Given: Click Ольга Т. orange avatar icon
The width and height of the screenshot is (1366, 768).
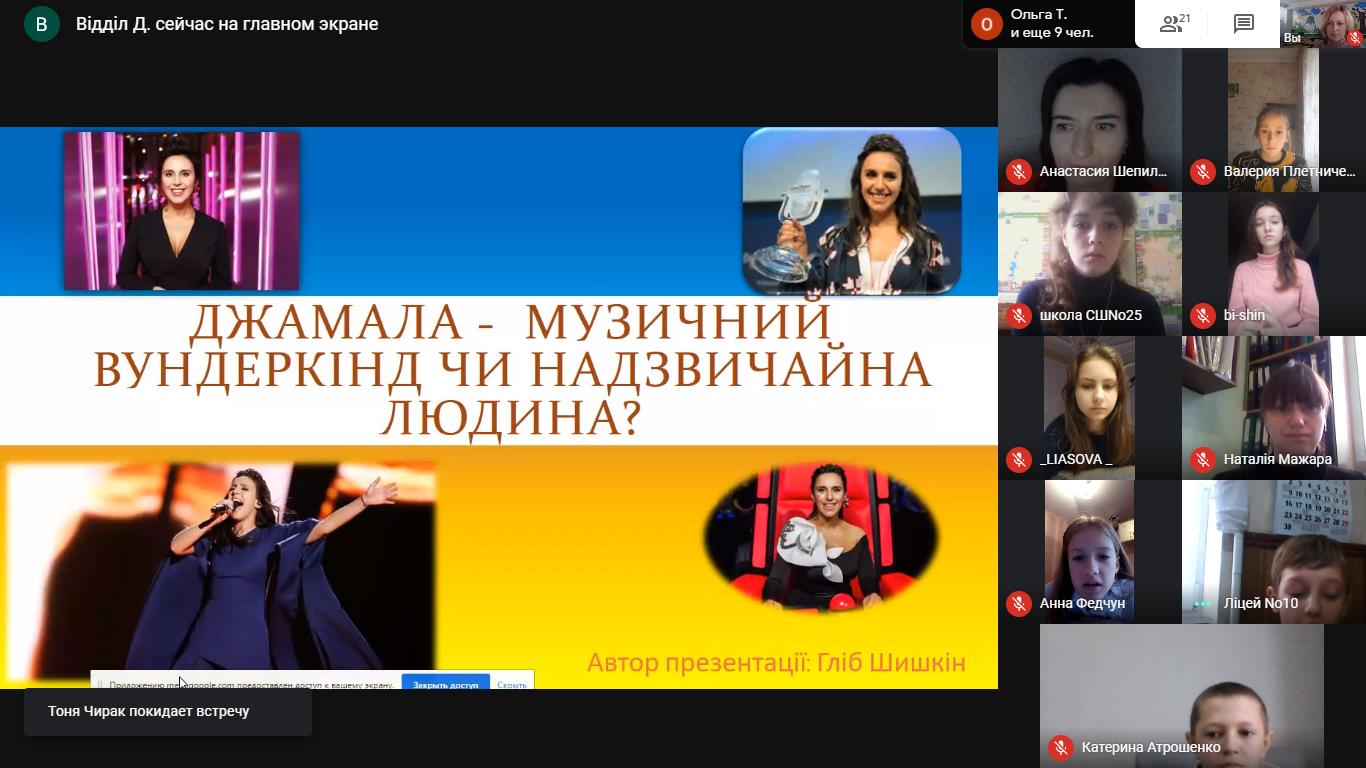Looking at the screenshot, I should coord(986,24).
